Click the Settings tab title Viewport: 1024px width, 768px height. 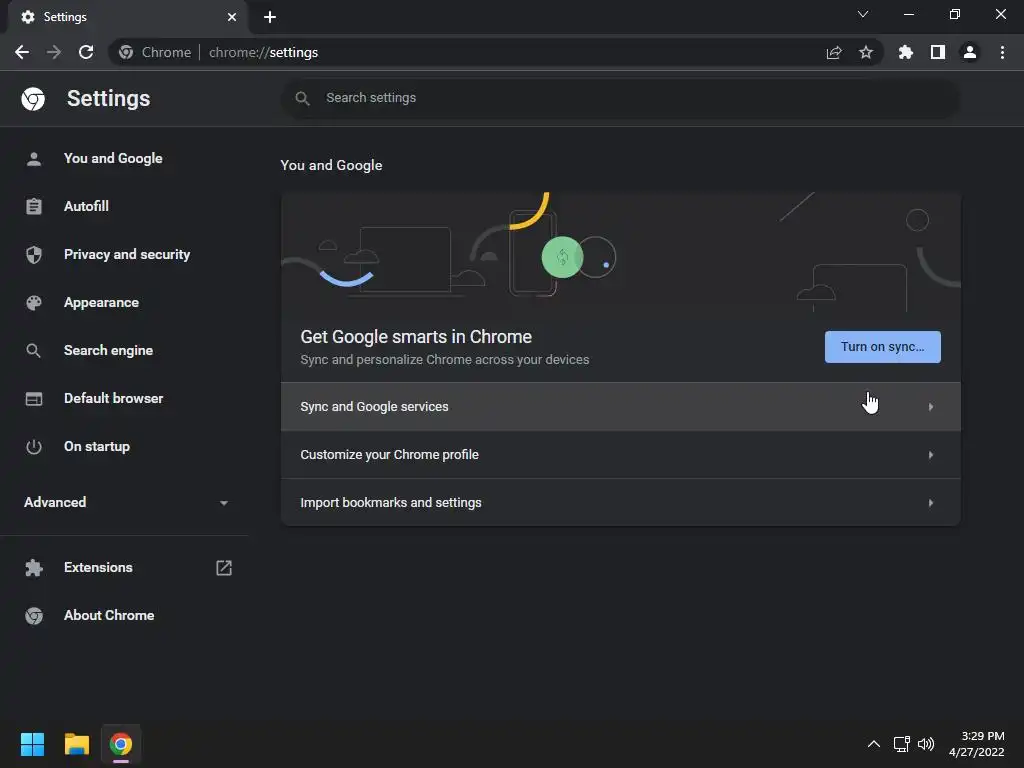pos(65,17)
